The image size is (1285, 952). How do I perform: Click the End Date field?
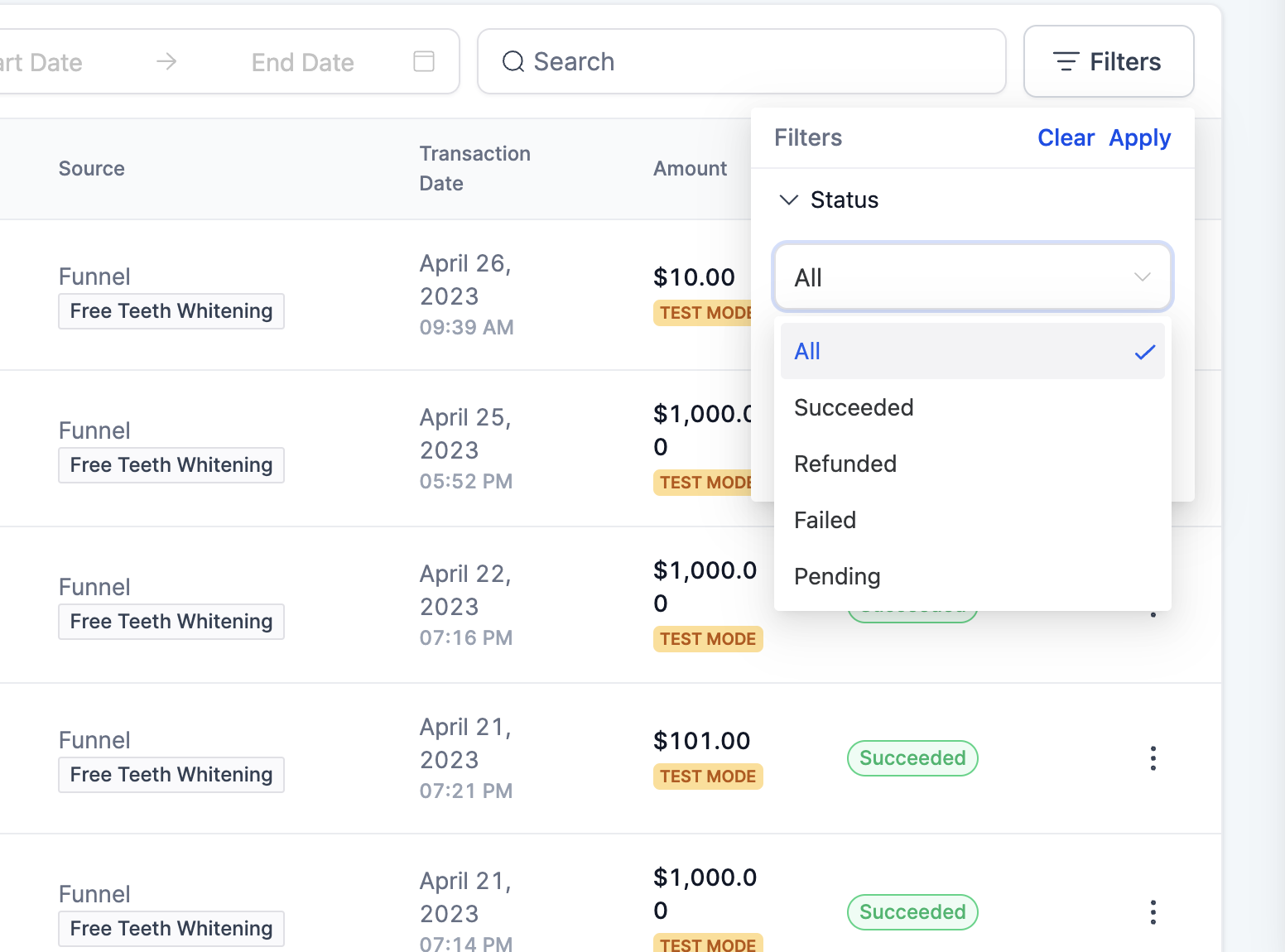pos(303,62)
